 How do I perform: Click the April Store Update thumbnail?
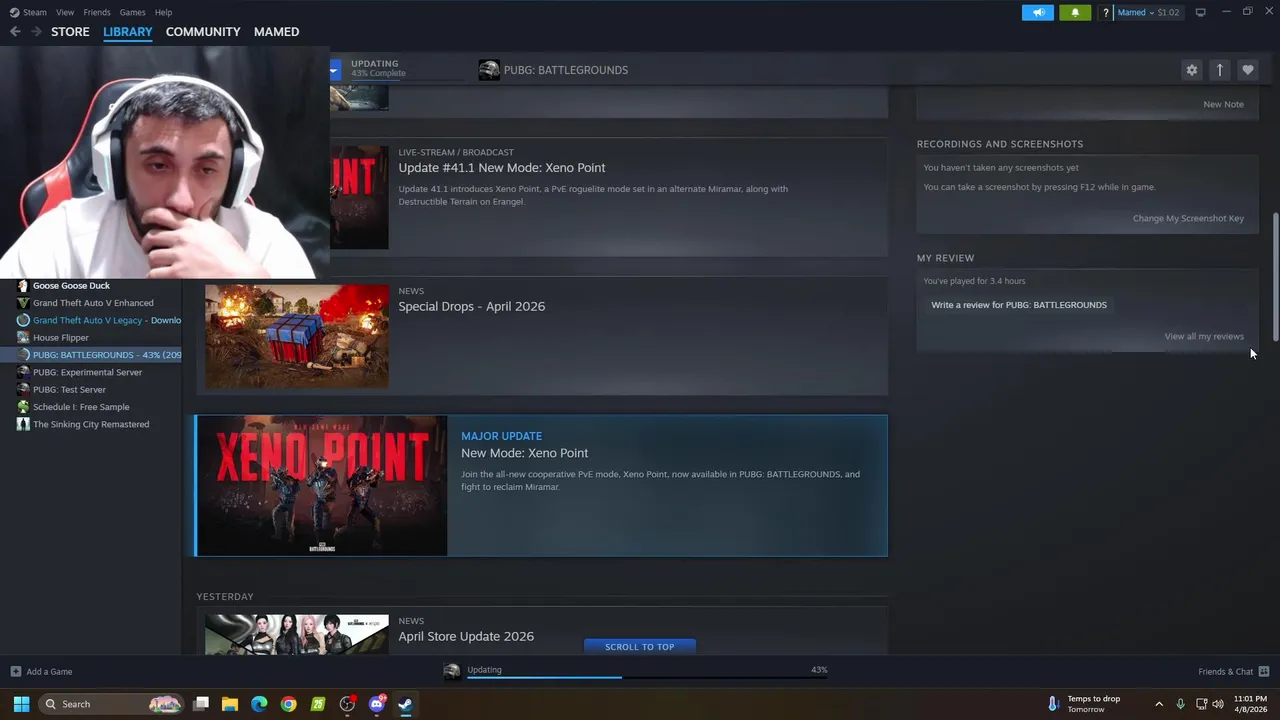(297, 635)
